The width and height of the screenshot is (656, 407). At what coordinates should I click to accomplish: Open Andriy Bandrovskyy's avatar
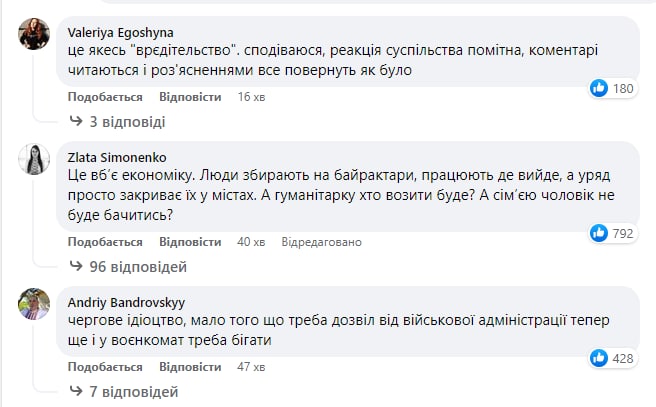click(35, 304)
